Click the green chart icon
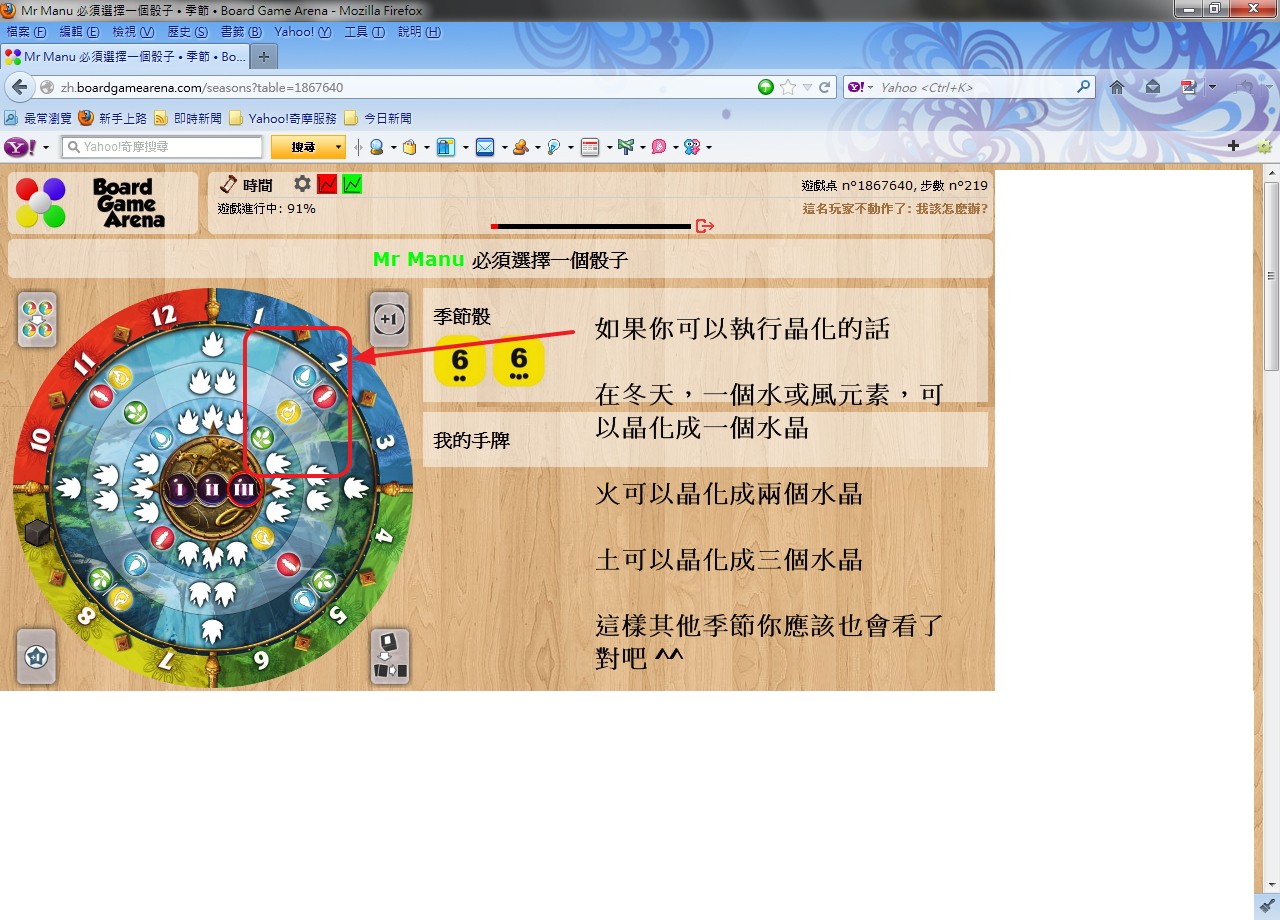Viewport: 1280px width, 920px height. click(x=352, y=184)
